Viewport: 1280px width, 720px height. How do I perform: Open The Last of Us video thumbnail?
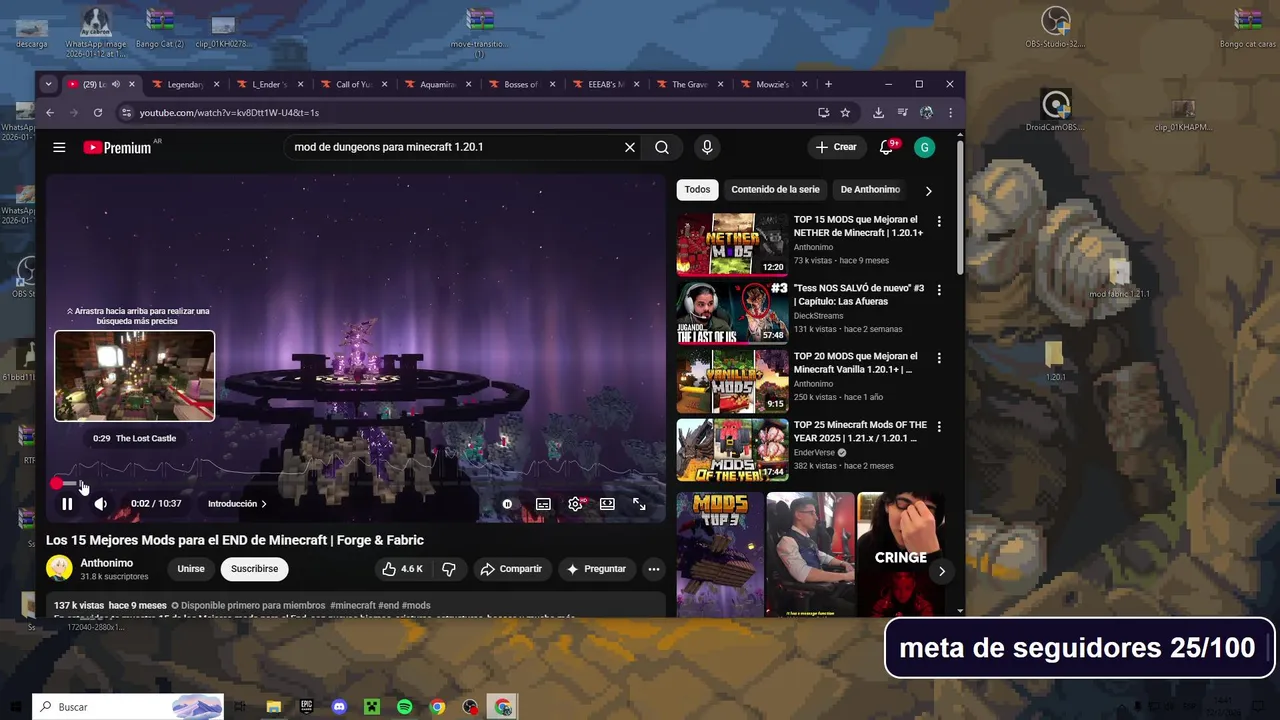(x=733, y=312)
